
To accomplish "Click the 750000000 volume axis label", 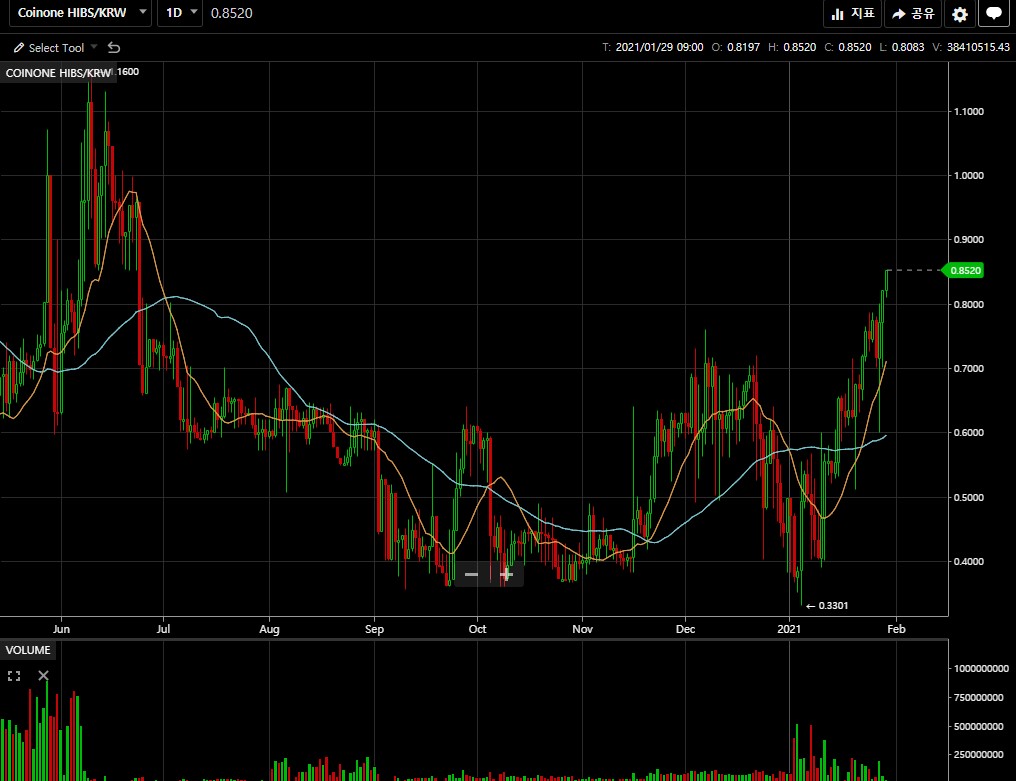I will [979, 697].
